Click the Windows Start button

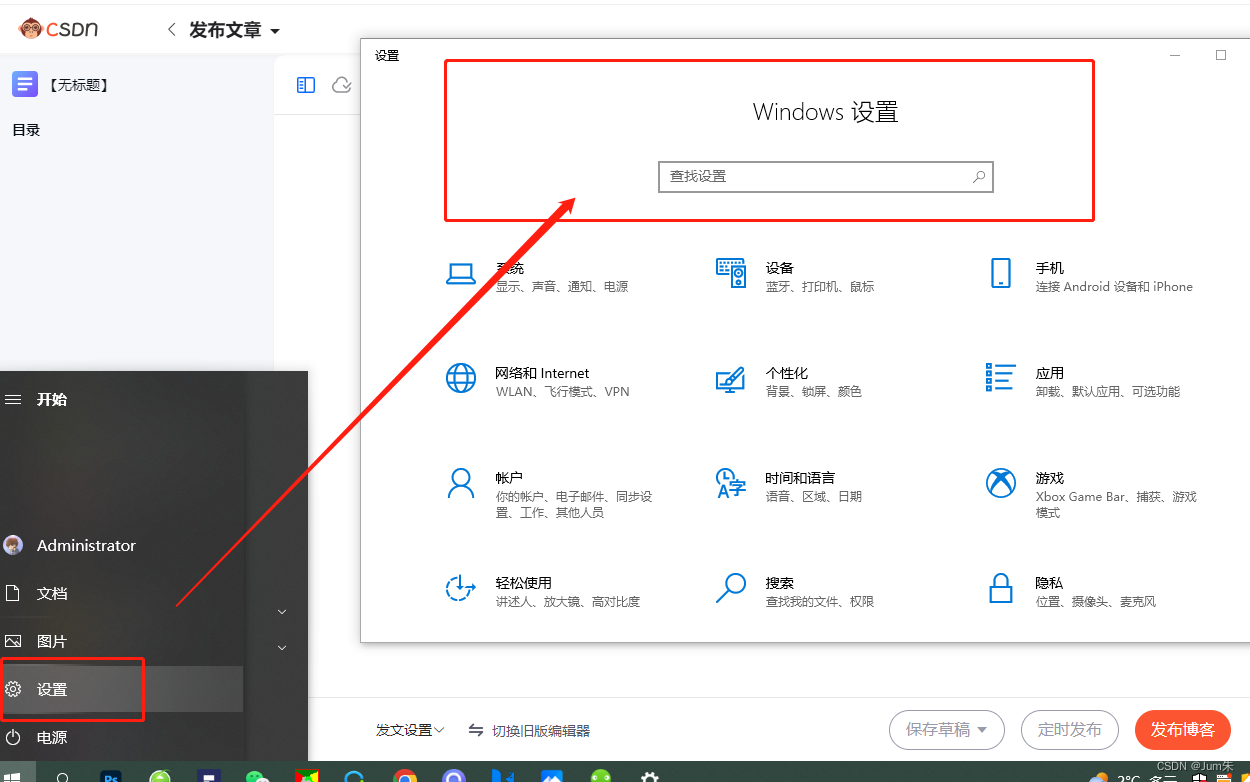click(13, 775)
